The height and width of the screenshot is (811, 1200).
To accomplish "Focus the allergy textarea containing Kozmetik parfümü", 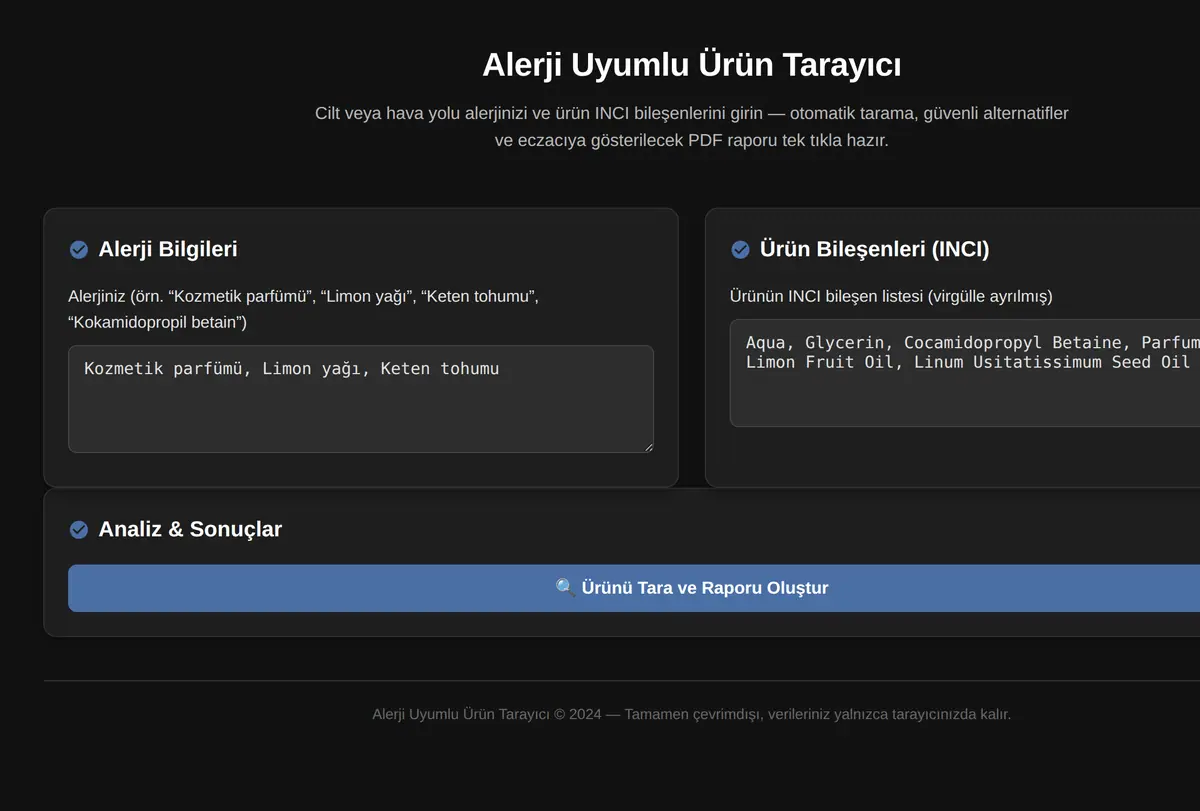I will (x=361, y=399).
